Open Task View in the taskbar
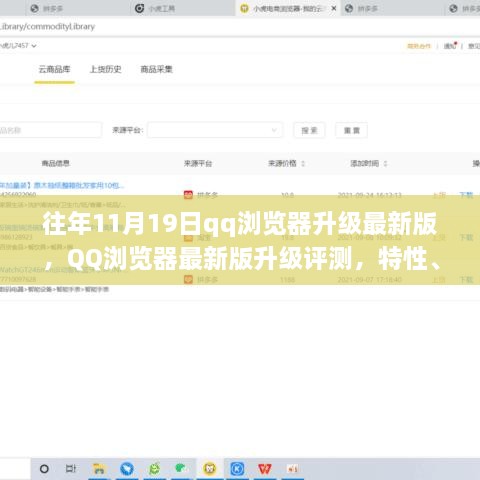Image resolution: width=480 pixels, height=480 pixels. 71,469
